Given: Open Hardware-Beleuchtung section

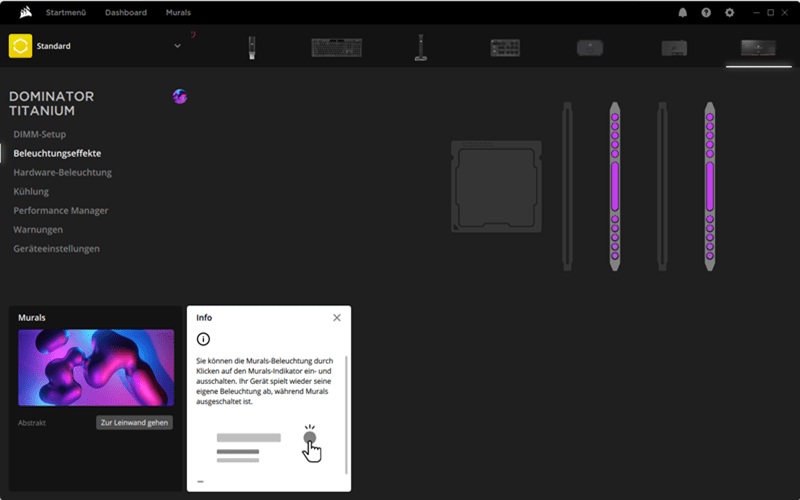Looking at the screenshot, I should click(63, 172).
